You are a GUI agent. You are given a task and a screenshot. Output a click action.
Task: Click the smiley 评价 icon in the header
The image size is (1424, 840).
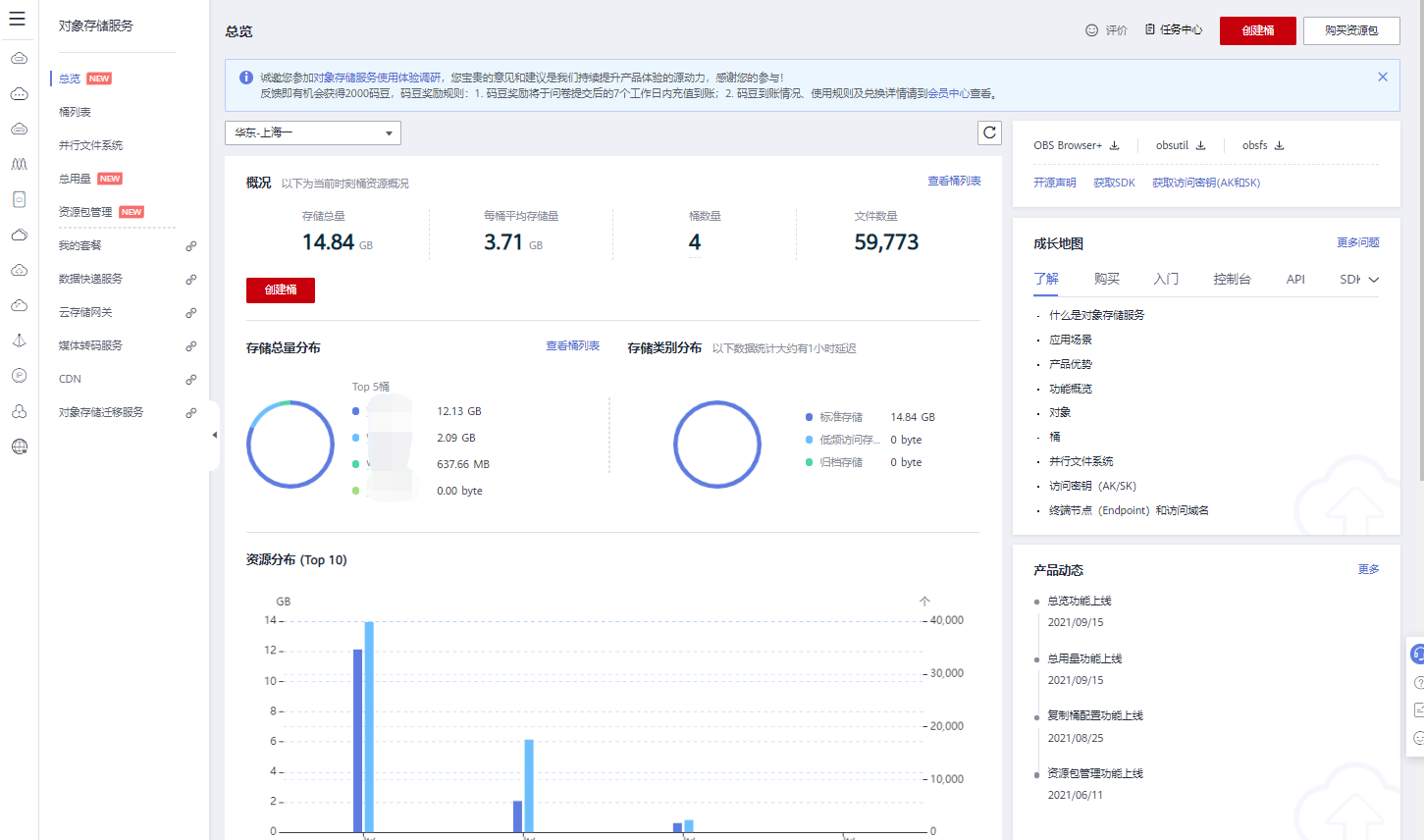pyautogui.click(x=1091, y=30)
